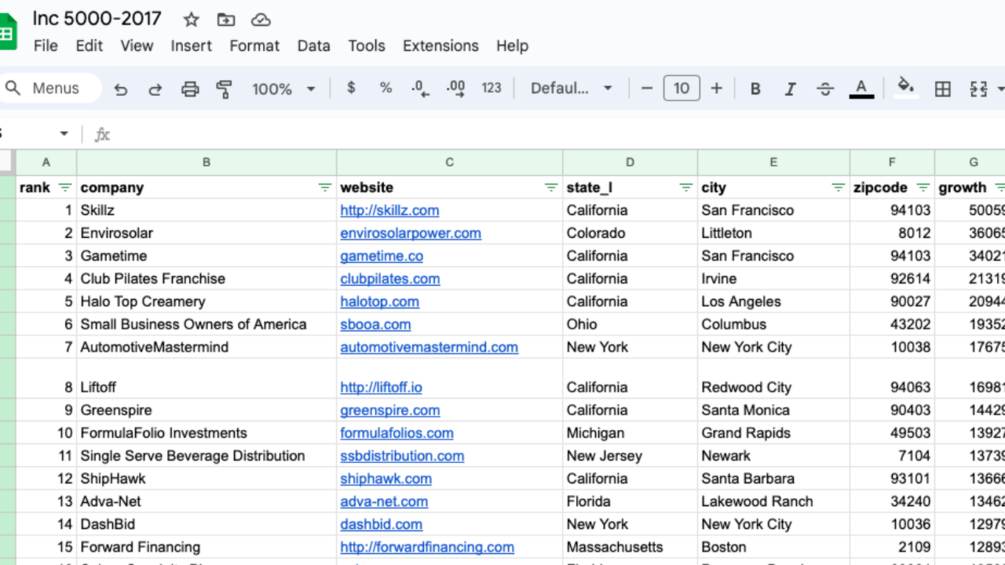Select the Gametime company cell

206,256
